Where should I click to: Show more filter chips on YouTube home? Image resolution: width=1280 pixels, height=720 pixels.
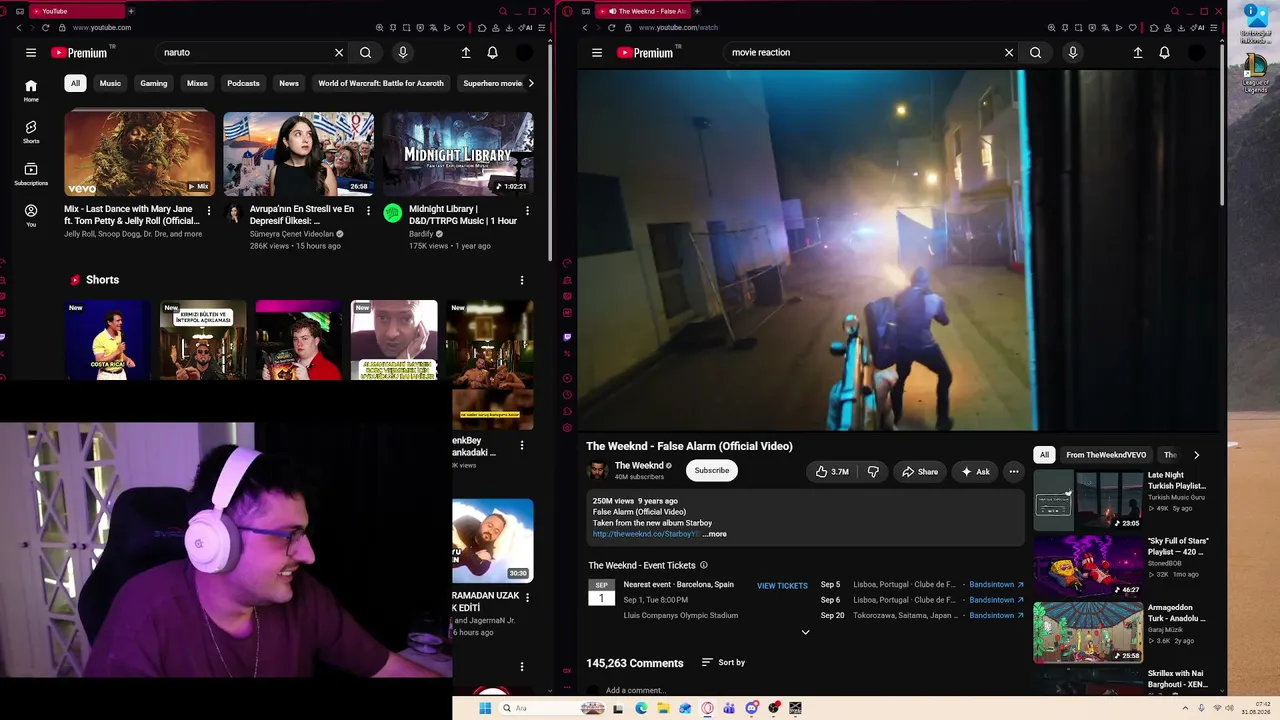click(x=530, y=83)
